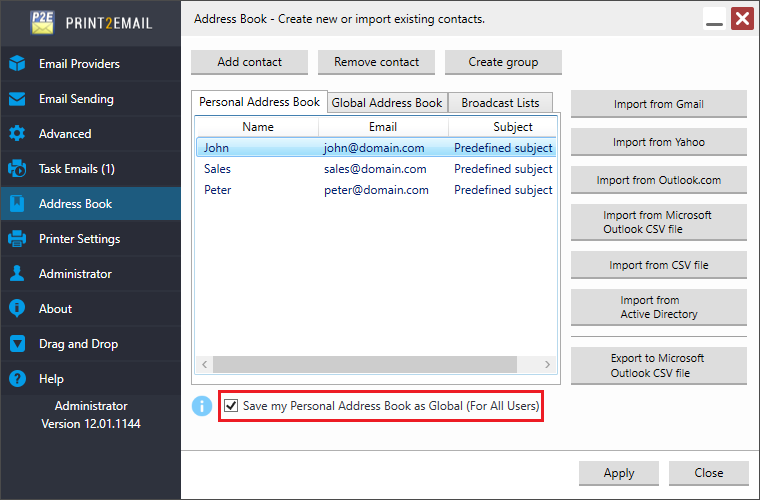760x500 pixels.
Task: Sort contacts by the Email column header
Action: tap(383, 127)
